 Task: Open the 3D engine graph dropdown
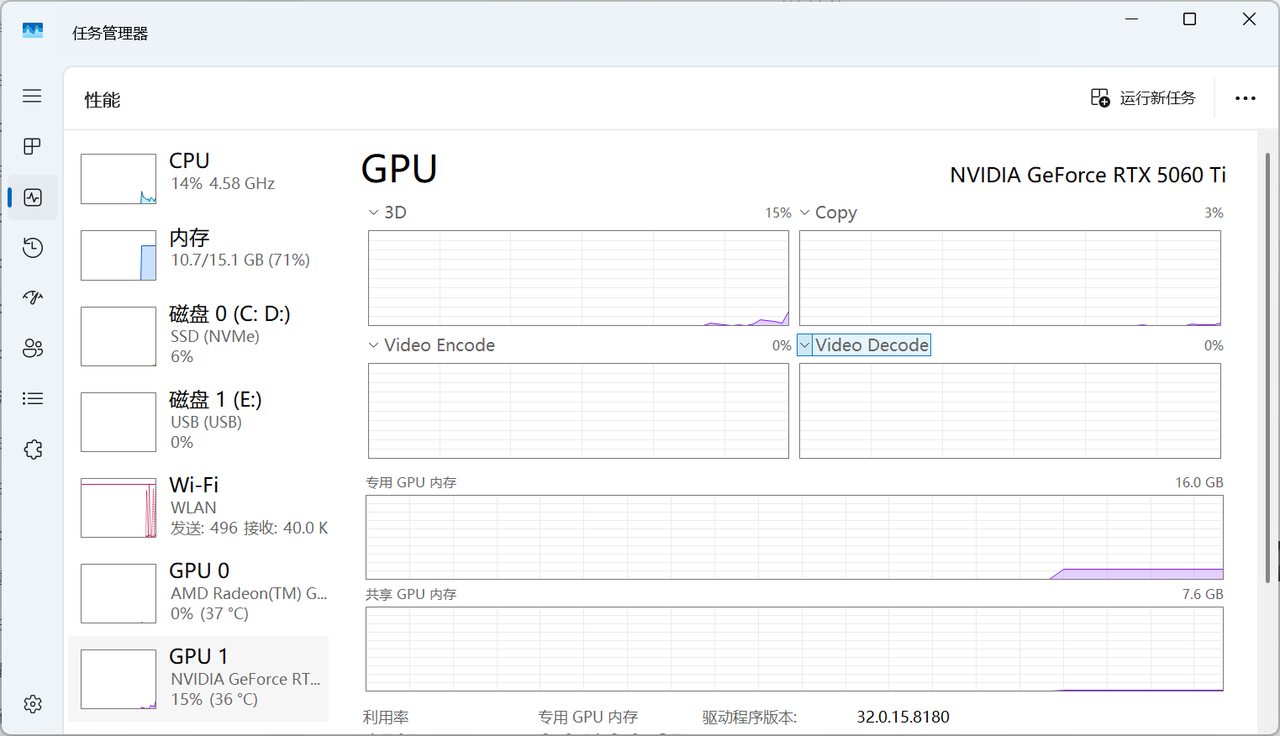point(374,213)
